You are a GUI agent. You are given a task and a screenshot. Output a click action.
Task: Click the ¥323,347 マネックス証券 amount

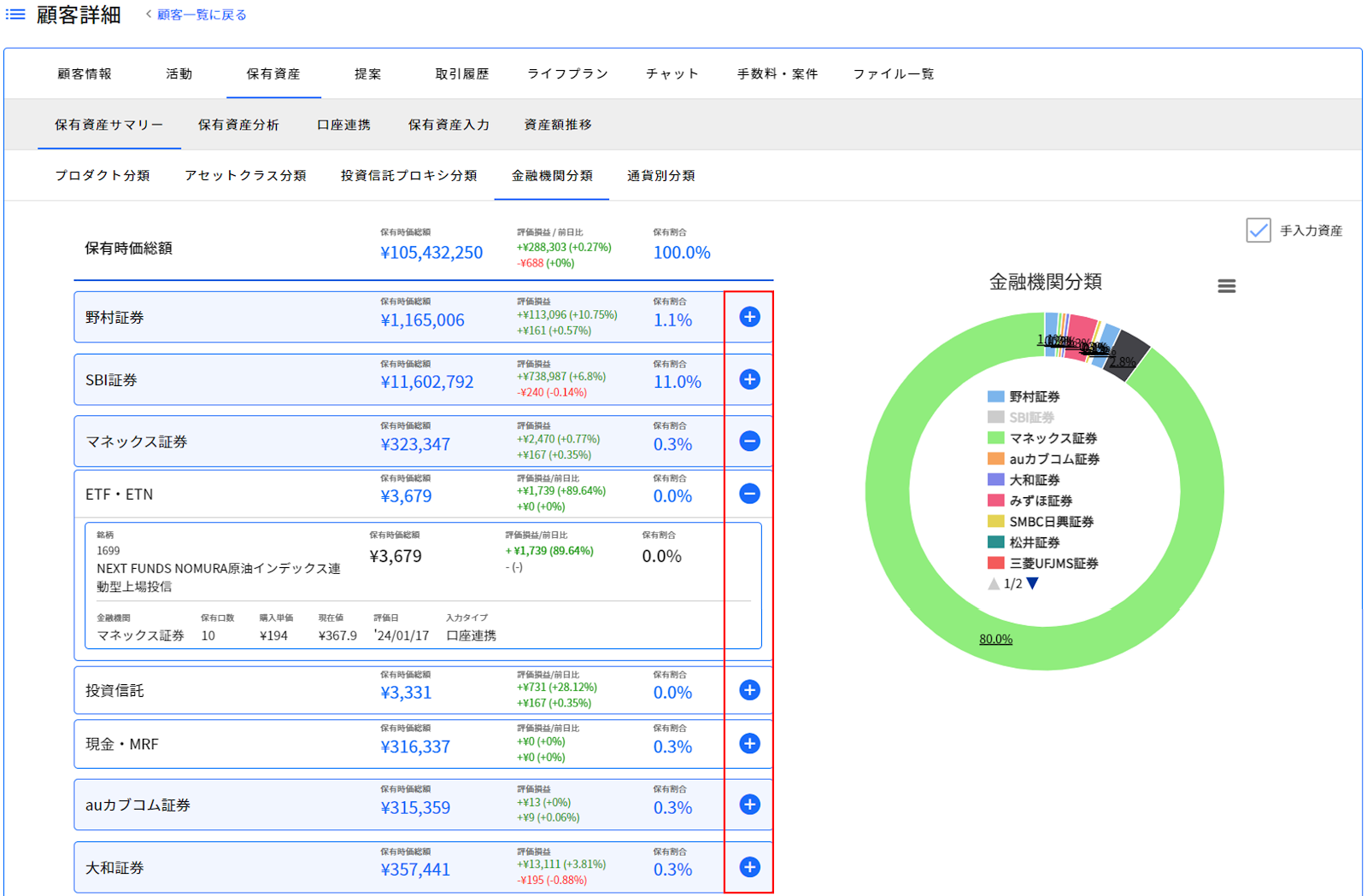pyautogui.click(x=415, y=444)
